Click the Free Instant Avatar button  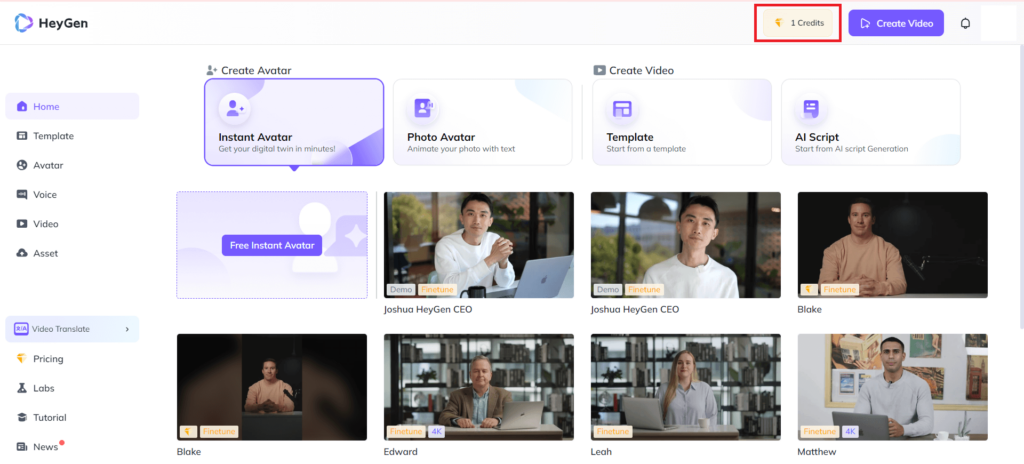click(x=271, y=245)
